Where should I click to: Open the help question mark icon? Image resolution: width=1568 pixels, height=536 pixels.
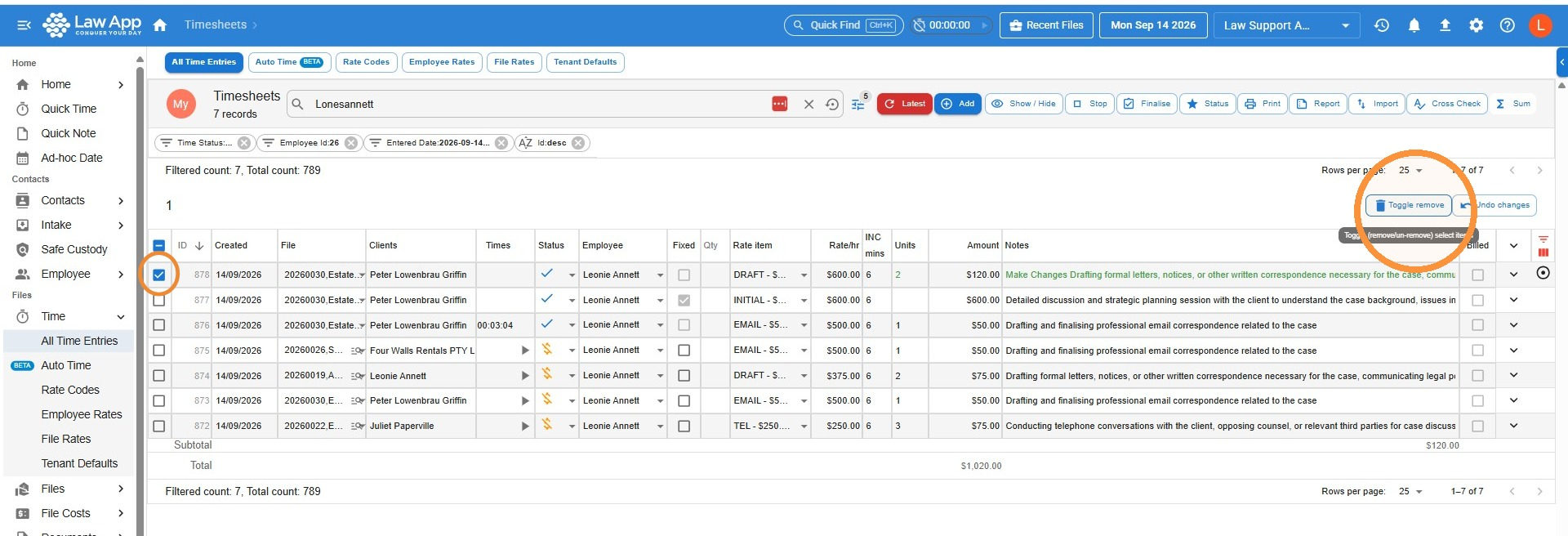[1507, 25]
